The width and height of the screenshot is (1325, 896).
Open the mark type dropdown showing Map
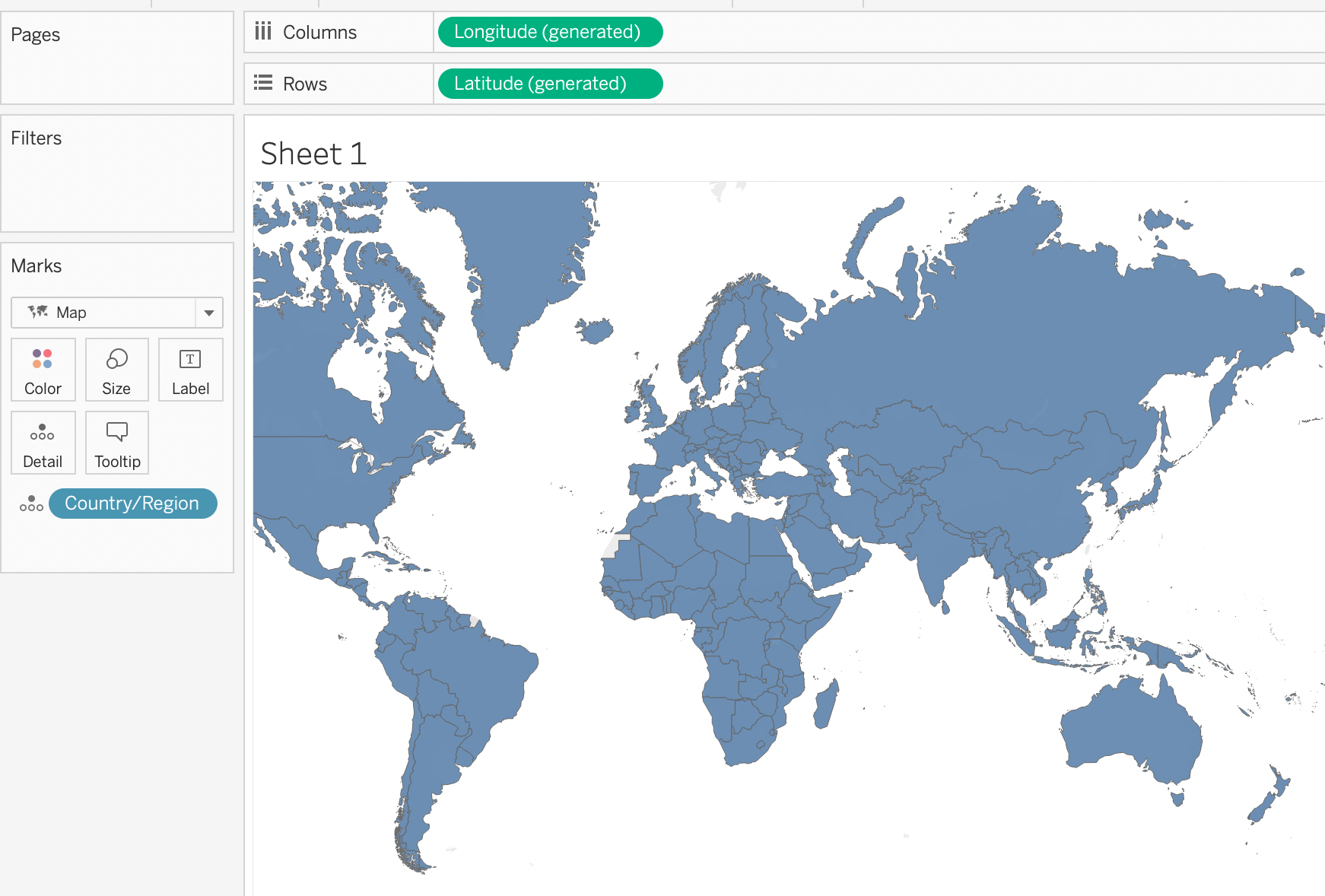(x=208, y=312)
